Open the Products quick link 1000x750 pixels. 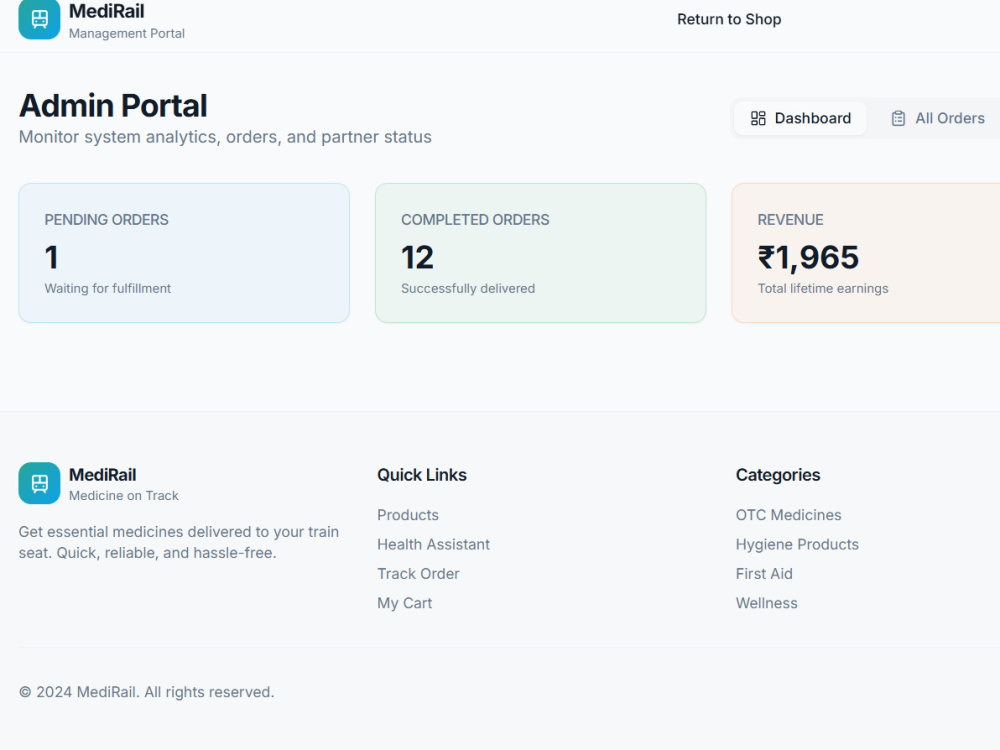(x=408, y=515)
